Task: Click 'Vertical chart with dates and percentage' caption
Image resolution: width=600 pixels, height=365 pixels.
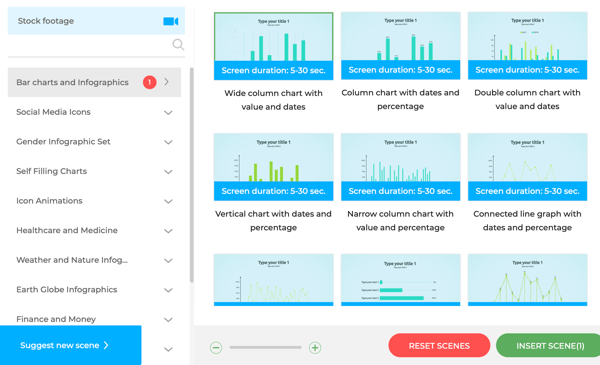Action: click(273, 221)
